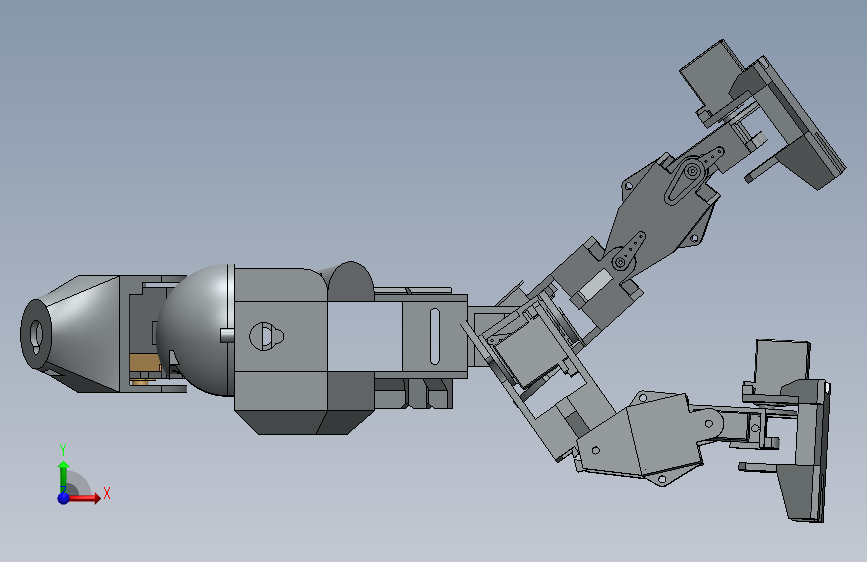Select the keyhole-shaped cutout on the body
This screenshot has height=562, width=867.
(x=266, y=336)
